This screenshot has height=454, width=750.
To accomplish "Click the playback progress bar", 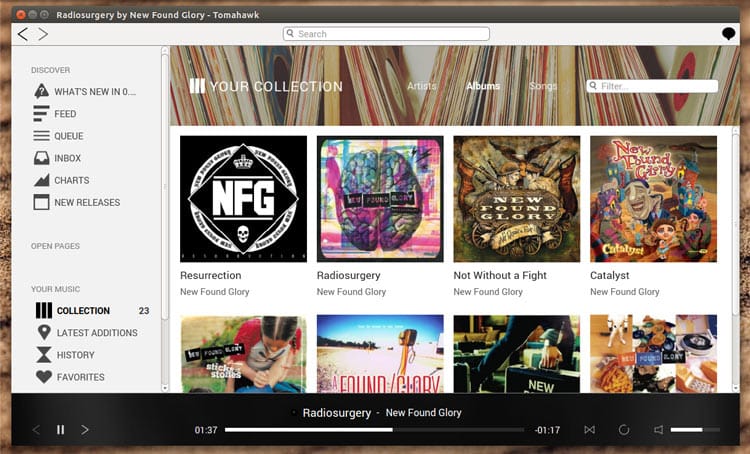I will tap(374, 430).
